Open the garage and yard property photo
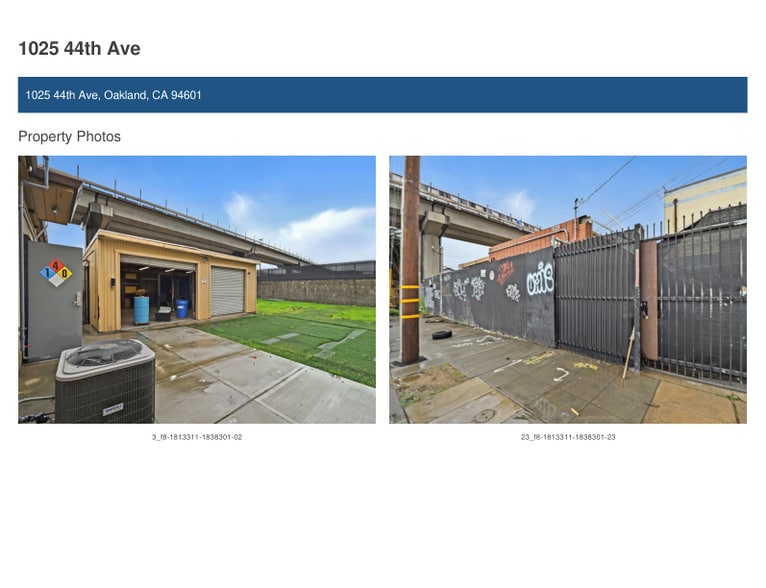 197,290
